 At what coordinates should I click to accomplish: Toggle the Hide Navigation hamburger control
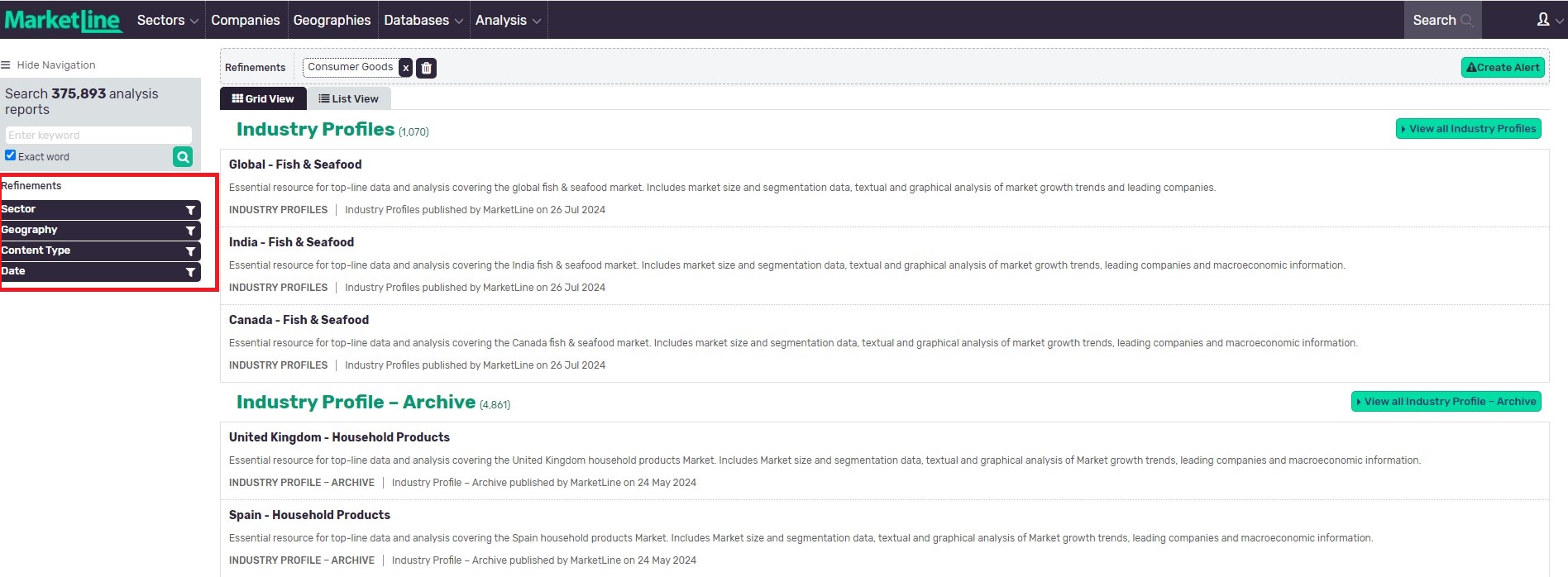point(7,65)
